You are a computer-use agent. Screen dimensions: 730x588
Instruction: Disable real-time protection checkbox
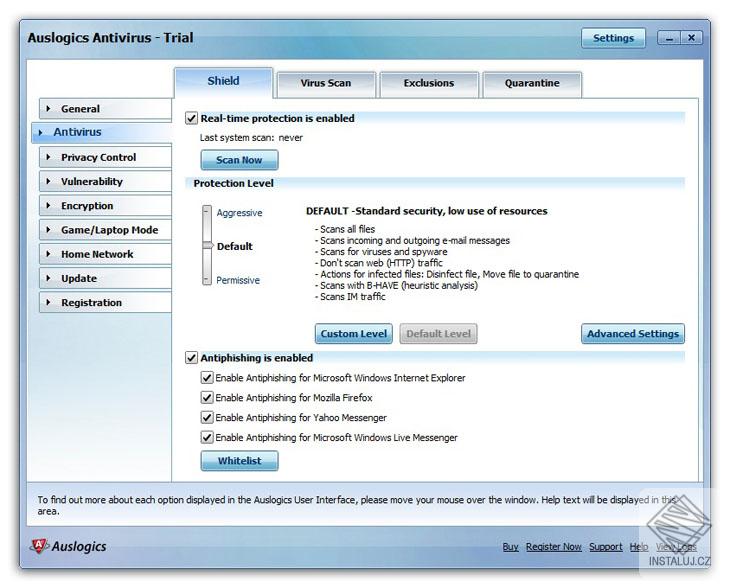point(191,118)
